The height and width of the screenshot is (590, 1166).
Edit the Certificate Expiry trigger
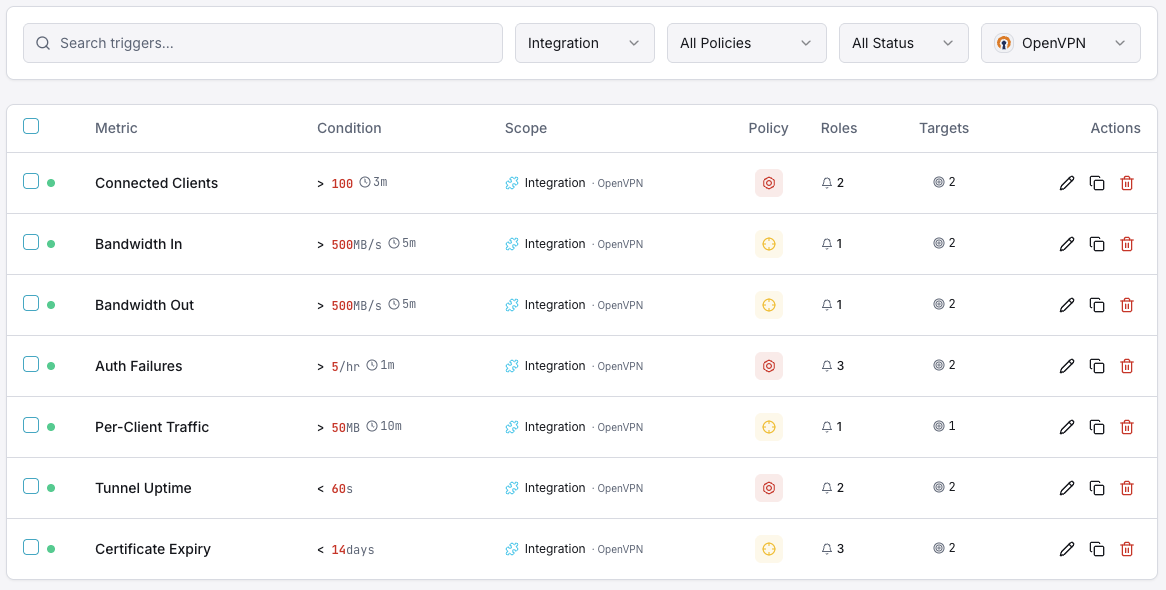click(x=1067, y=549)
